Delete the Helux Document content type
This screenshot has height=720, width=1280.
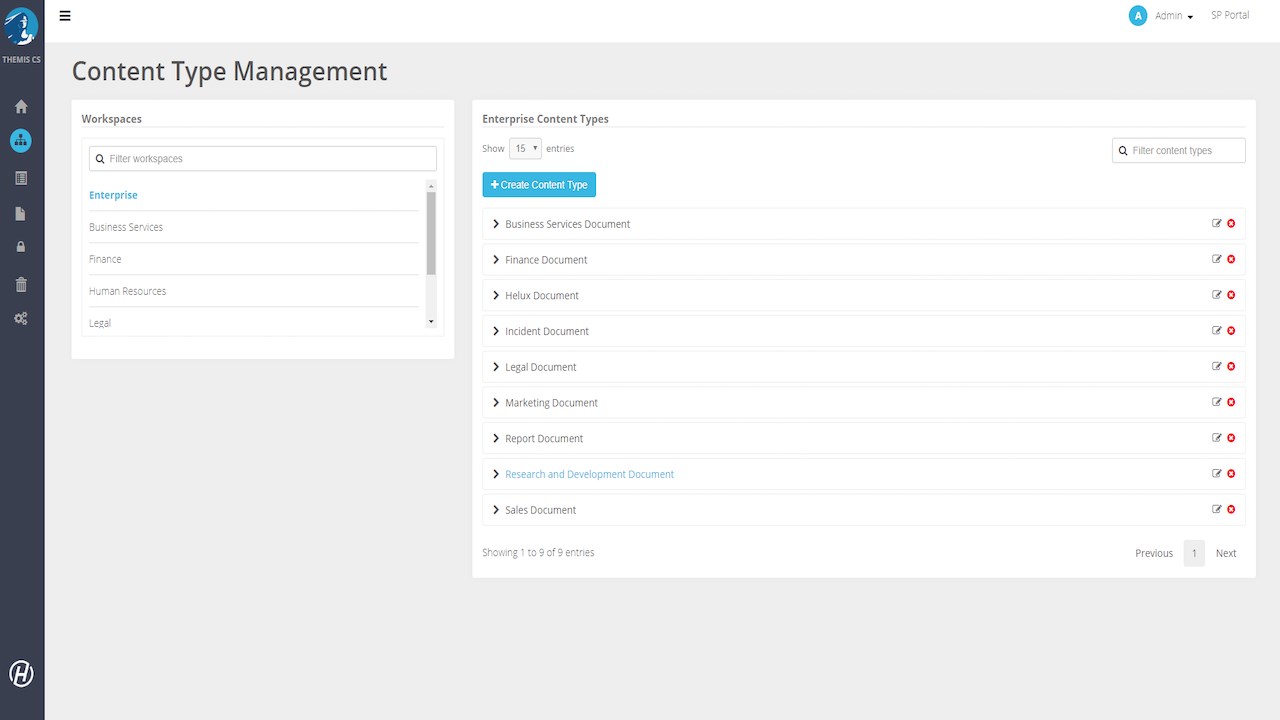pos(1231,295)
